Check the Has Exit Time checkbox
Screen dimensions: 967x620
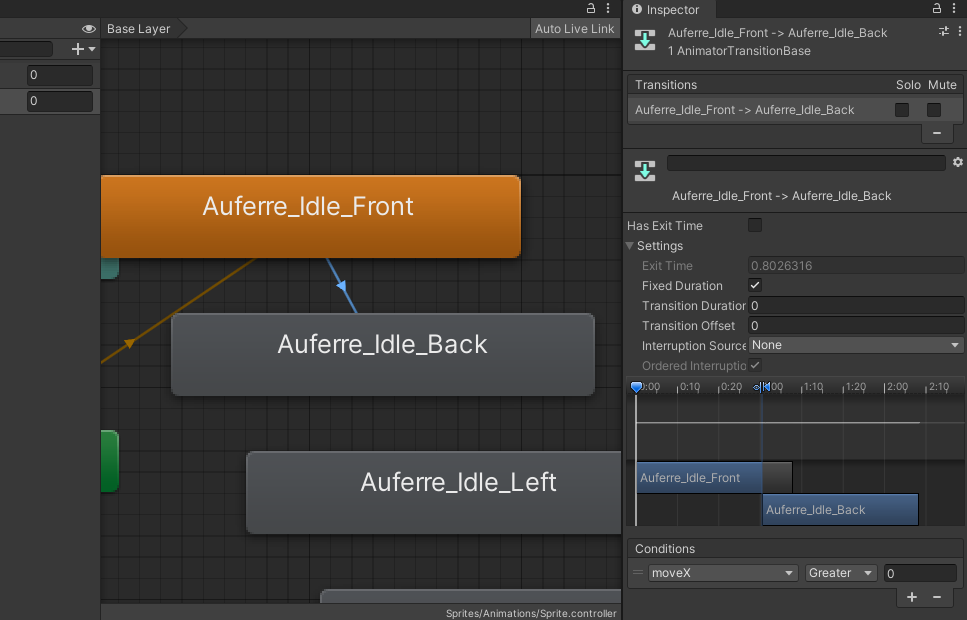pos(755,225)
